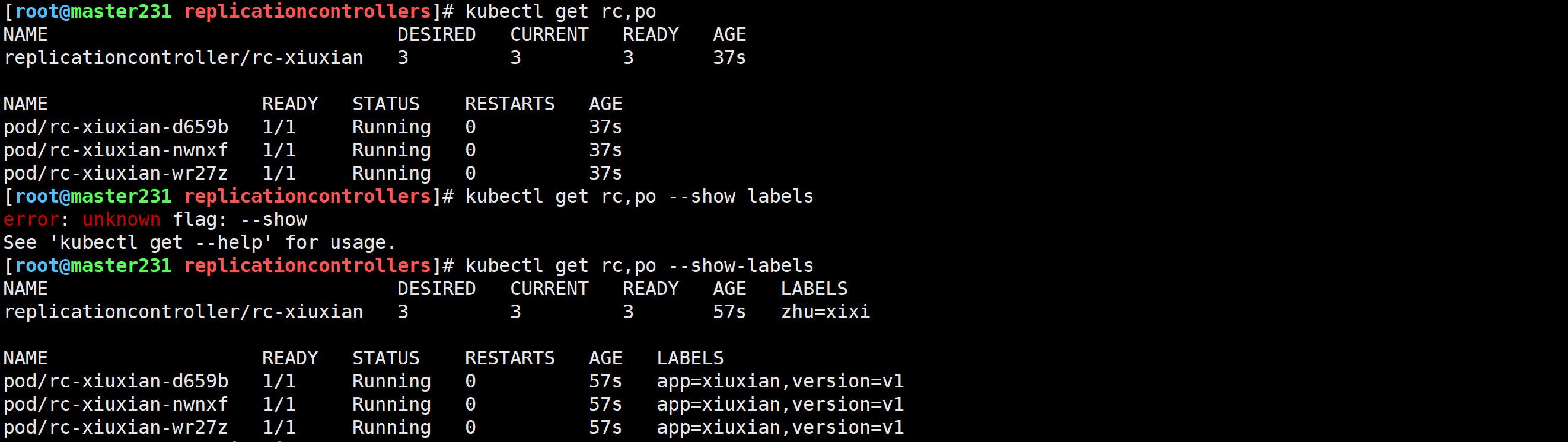Image resolution: width=1568 pixels, height=442 pixels.
Task: Select 'LABELS' header in second rc table
Action: 814,289
